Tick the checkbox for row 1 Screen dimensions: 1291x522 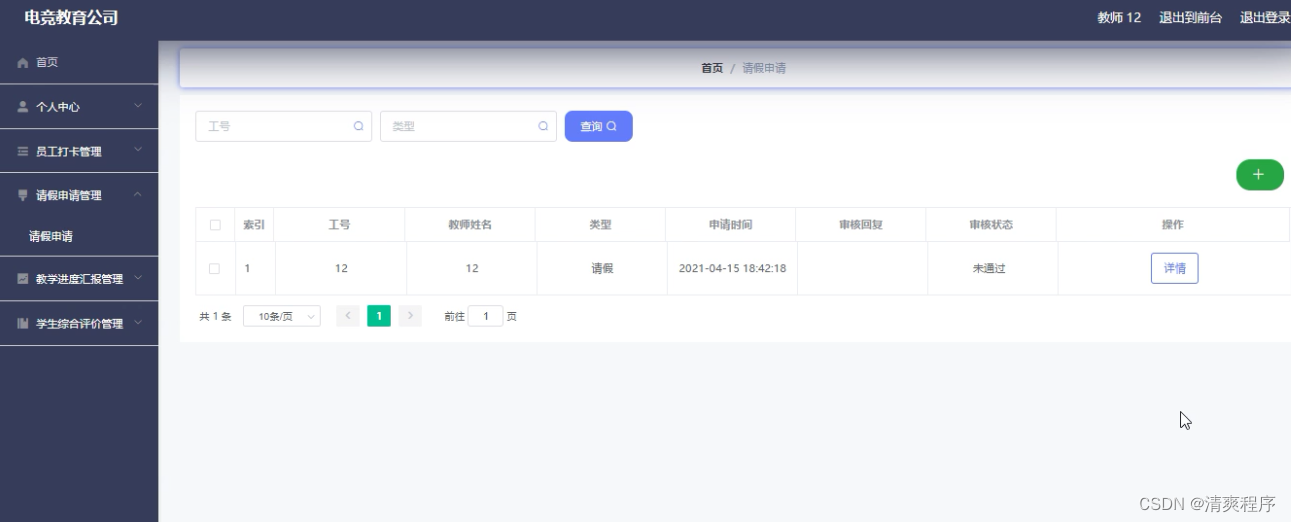tap(214, 268)
